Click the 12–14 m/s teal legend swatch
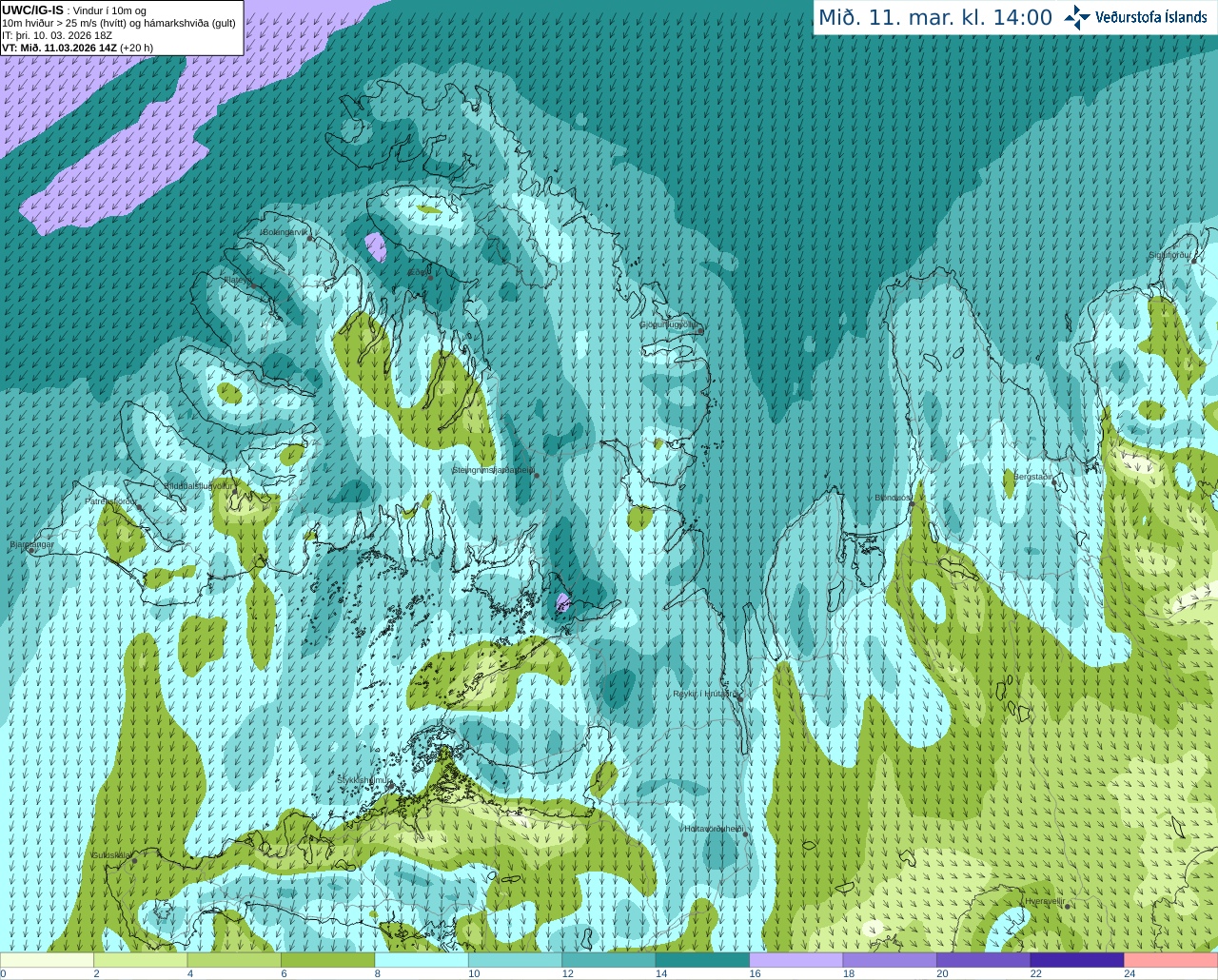 coord(609,960)
